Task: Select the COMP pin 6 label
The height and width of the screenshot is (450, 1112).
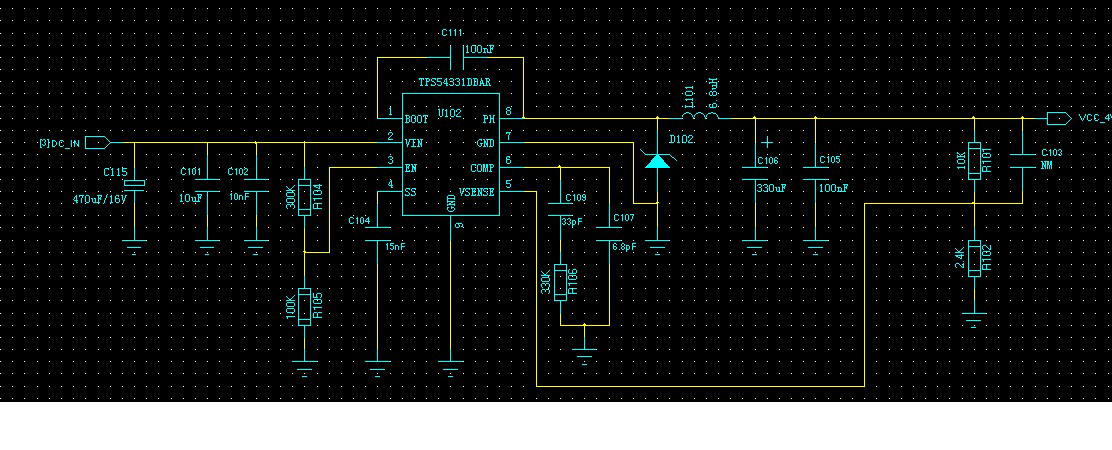Action: tap(482, 168)
